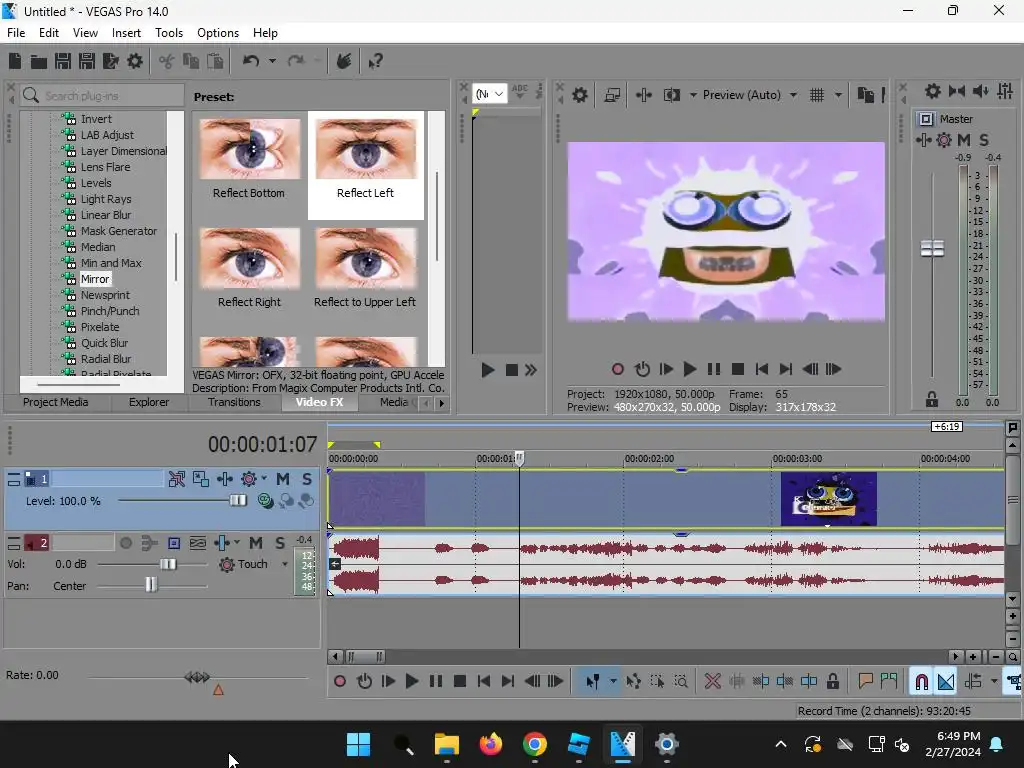Click the Redo arrow icon
This screenshot has width=1024, height=768.
[x=296, y=61]
